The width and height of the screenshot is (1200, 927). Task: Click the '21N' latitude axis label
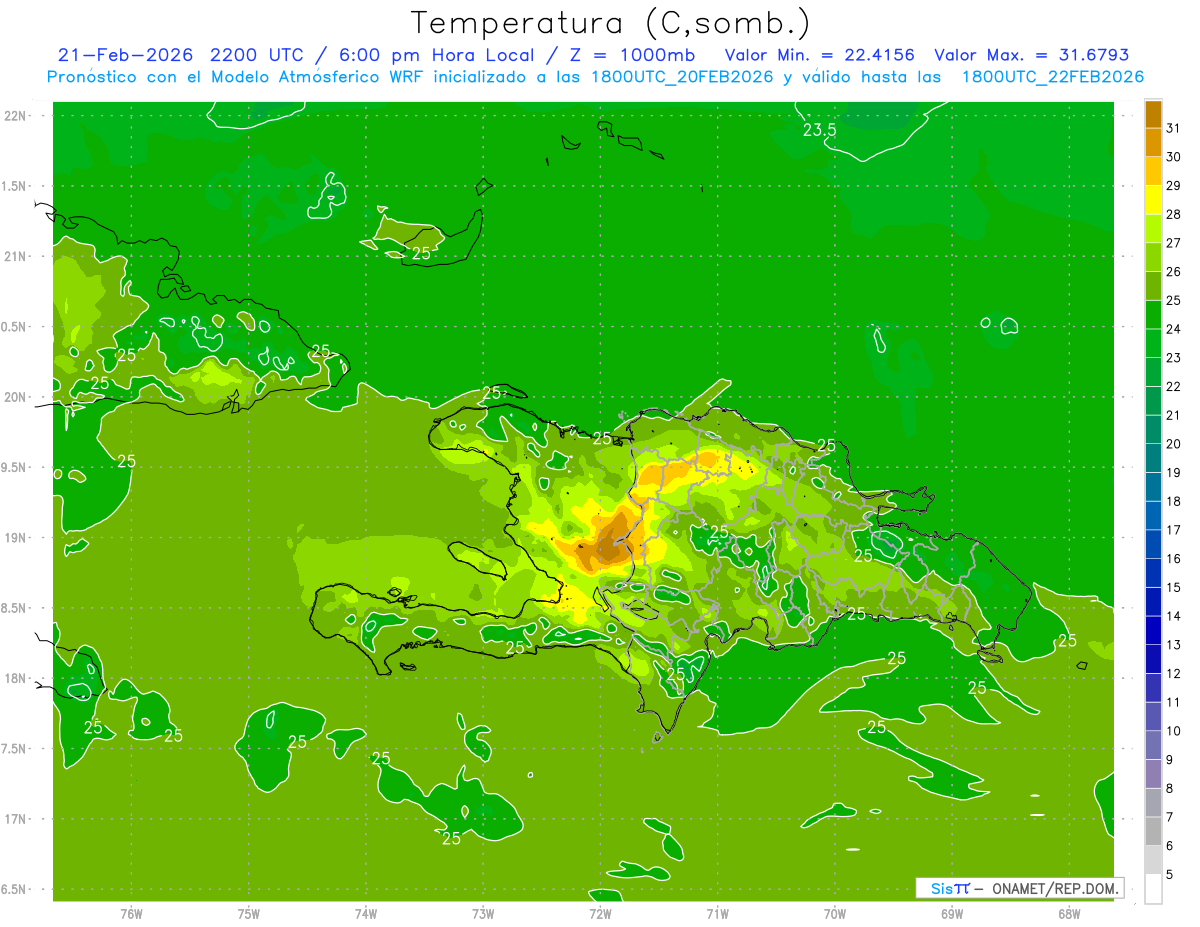point(16,256)
